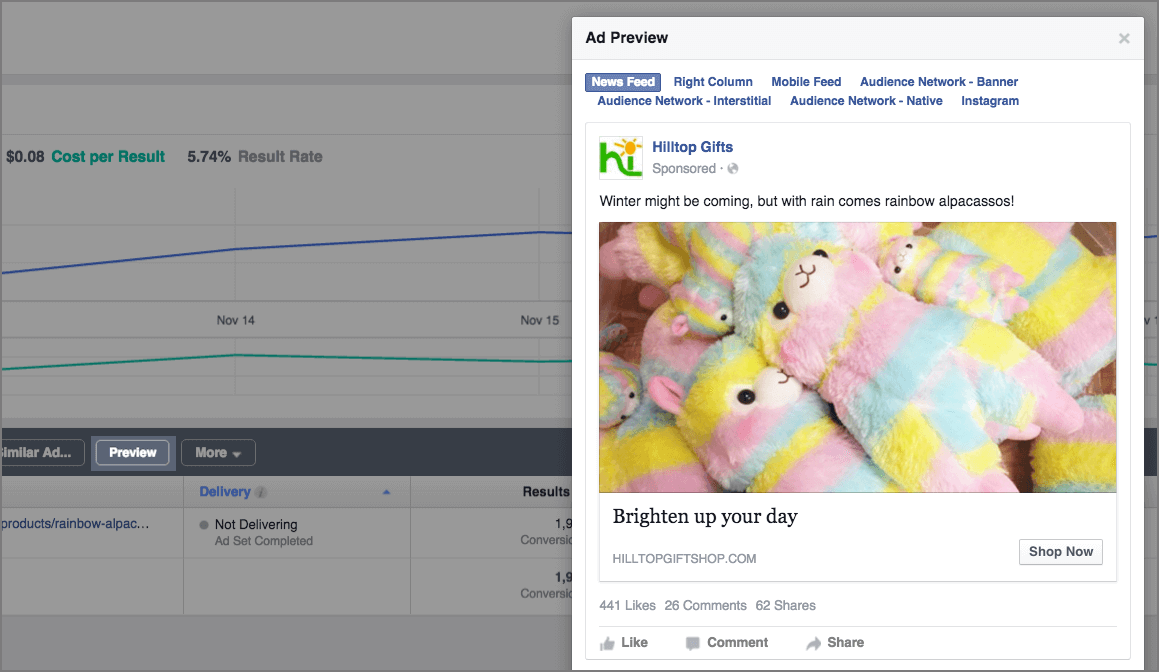The width and height of the screenshot is (1159, 672).
Task: Open the More dropdown menu
Action: pyautogui.click(x=218, y=453)
